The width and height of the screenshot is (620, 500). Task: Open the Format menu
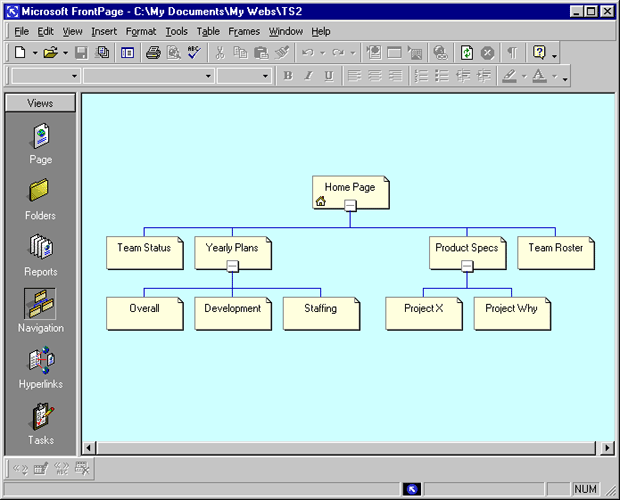click(141, 31)
